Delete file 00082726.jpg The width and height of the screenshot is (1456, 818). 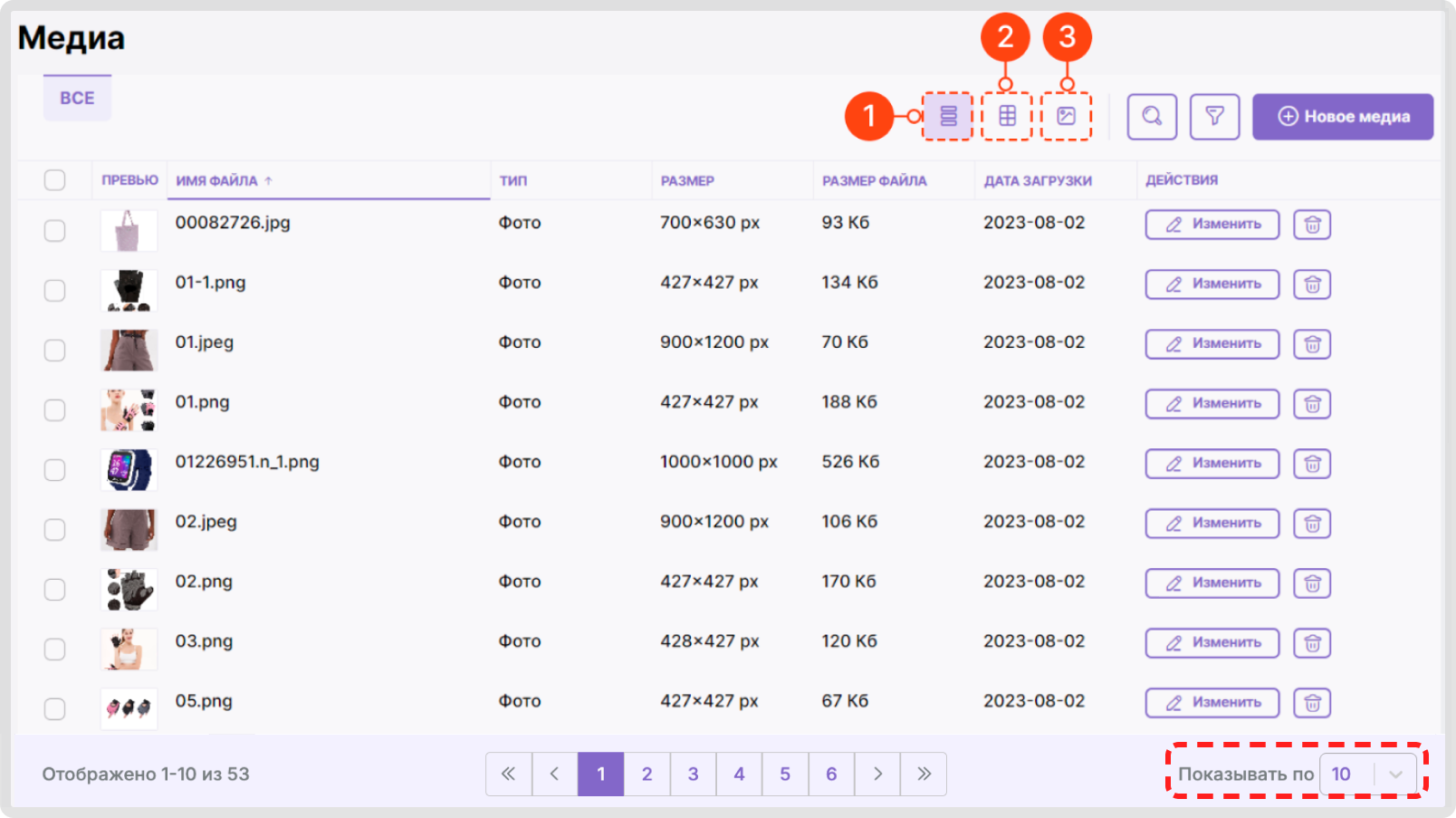click(1312, 224)
